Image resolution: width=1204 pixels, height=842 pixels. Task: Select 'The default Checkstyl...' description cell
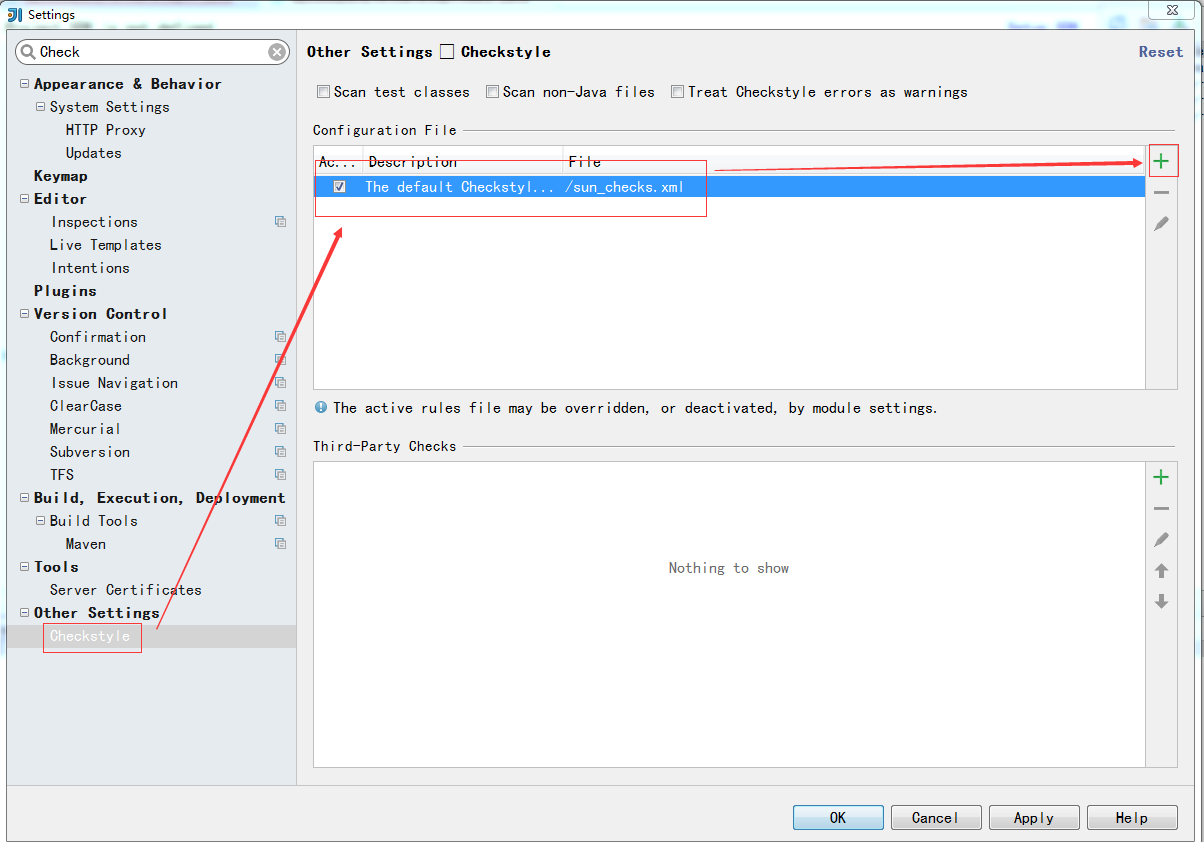pos(460,187)
